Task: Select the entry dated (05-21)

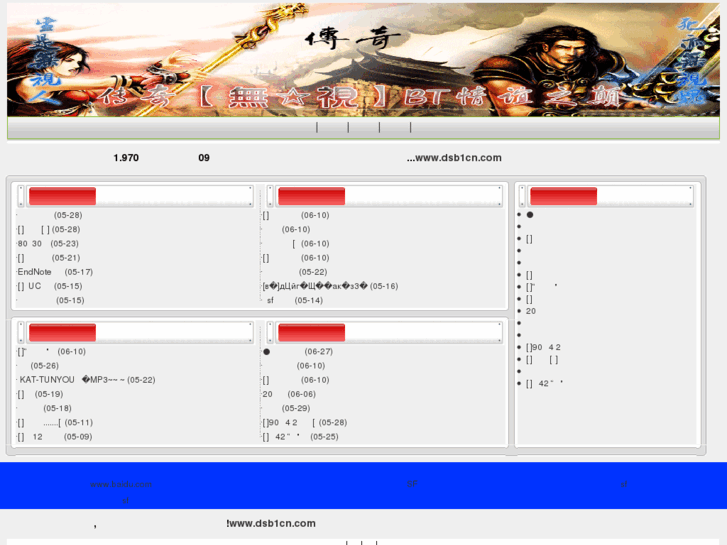Action: pos(49,258)
